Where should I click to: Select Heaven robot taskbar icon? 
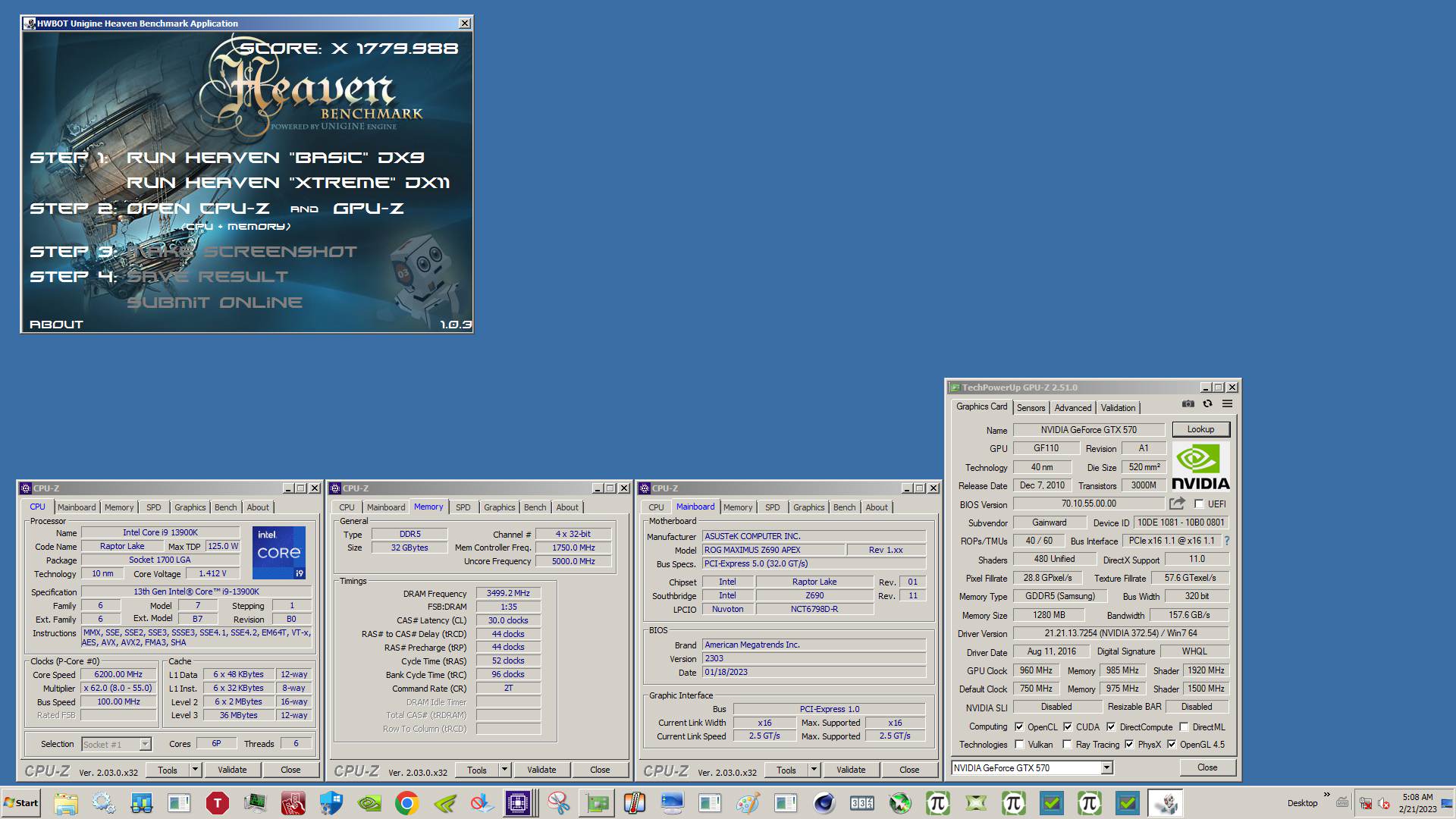pyautogui.click(x=1165, y=803)
